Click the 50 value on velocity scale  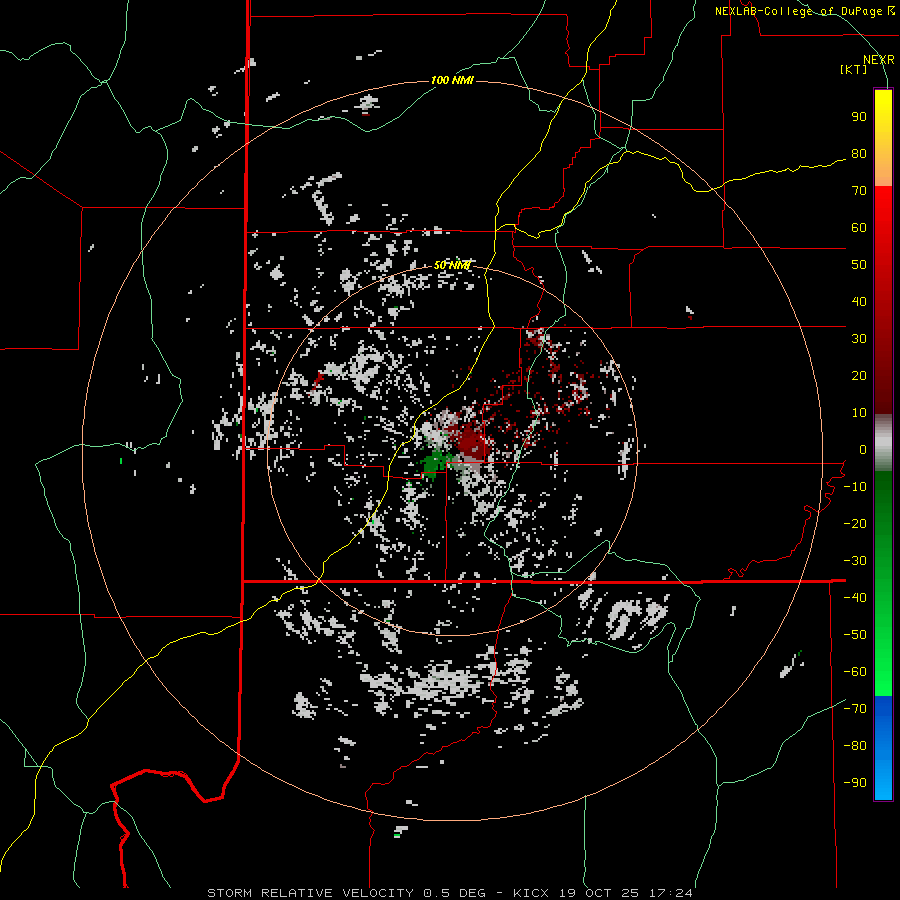tap(859, 265)
